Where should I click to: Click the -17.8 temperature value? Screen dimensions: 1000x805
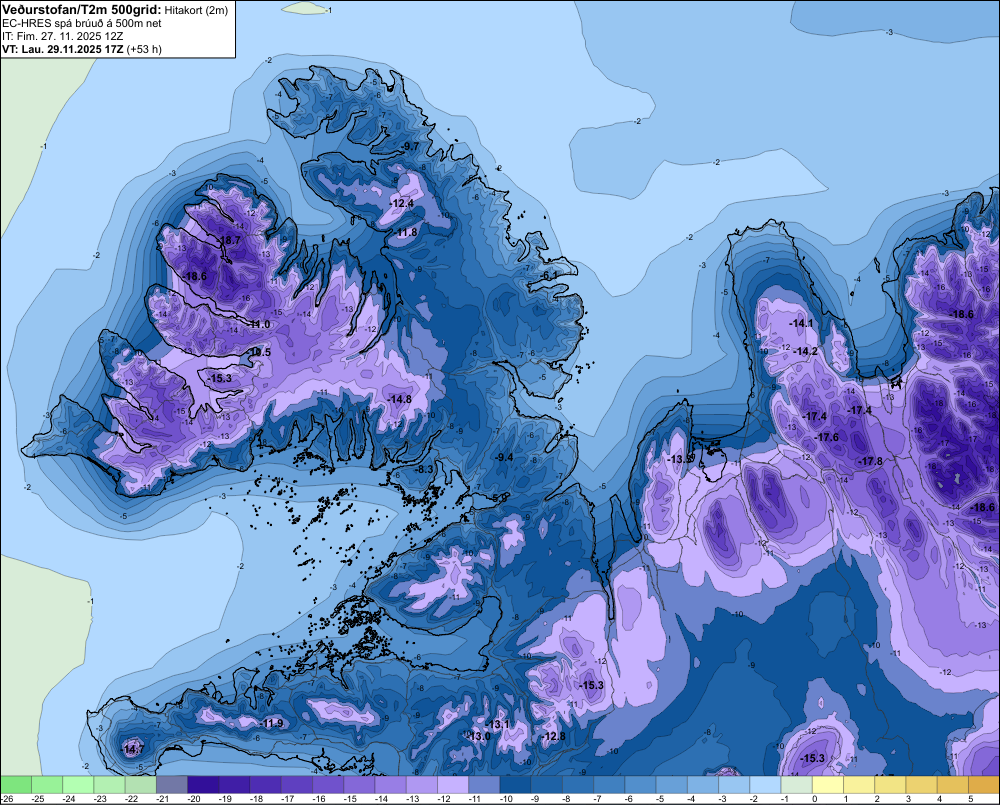click(871, 461)
